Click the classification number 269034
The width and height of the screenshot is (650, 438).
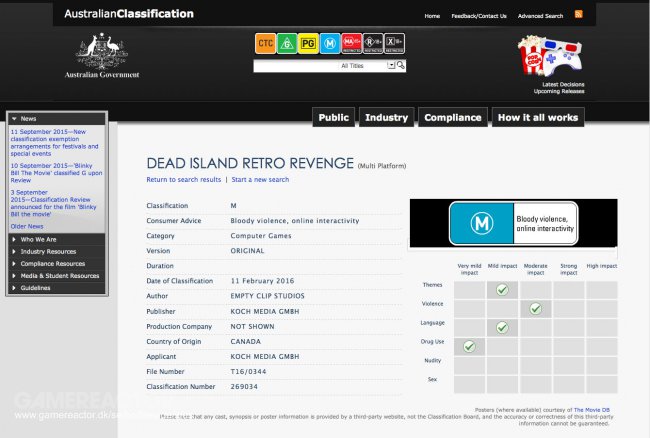click(x=244, y=387)
